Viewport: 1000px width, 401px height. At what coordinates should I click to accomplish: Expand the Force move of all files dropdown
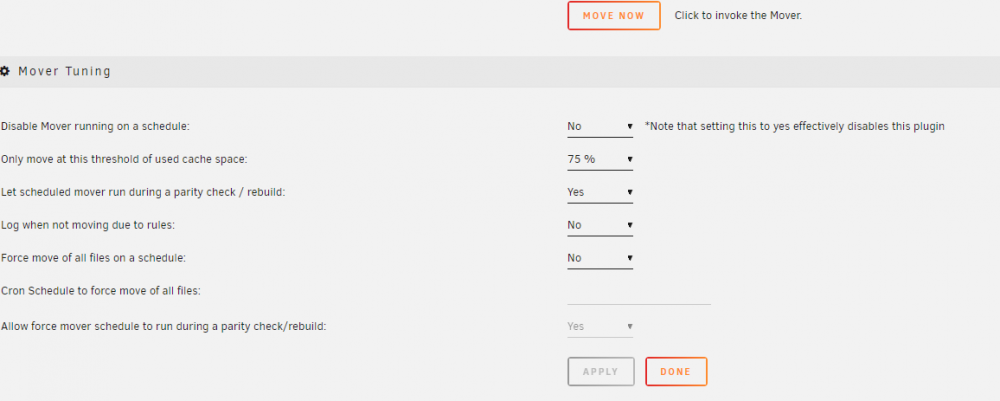[600, 258]
